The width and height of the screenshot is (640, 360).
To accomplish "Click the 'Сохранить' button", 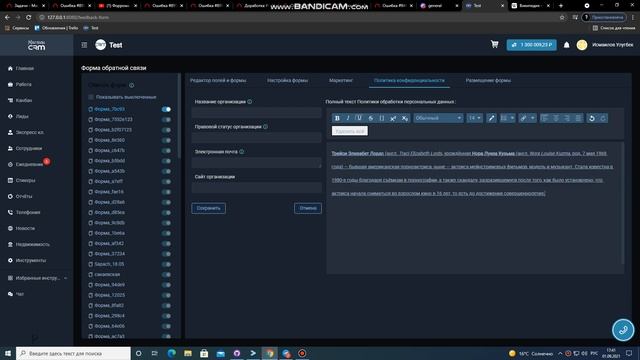I will [x=209, y=208].
